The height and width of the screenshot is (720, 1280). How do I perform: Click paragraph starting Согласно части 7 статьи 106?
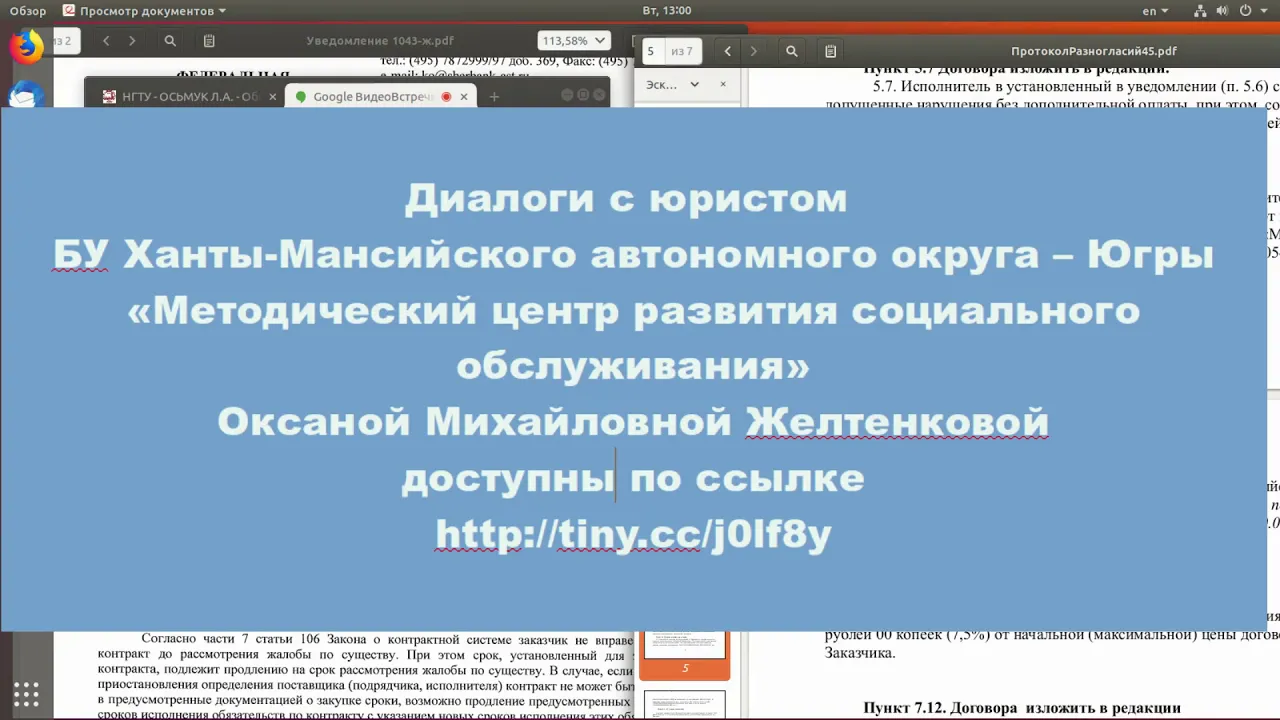(x=366, y=678)
